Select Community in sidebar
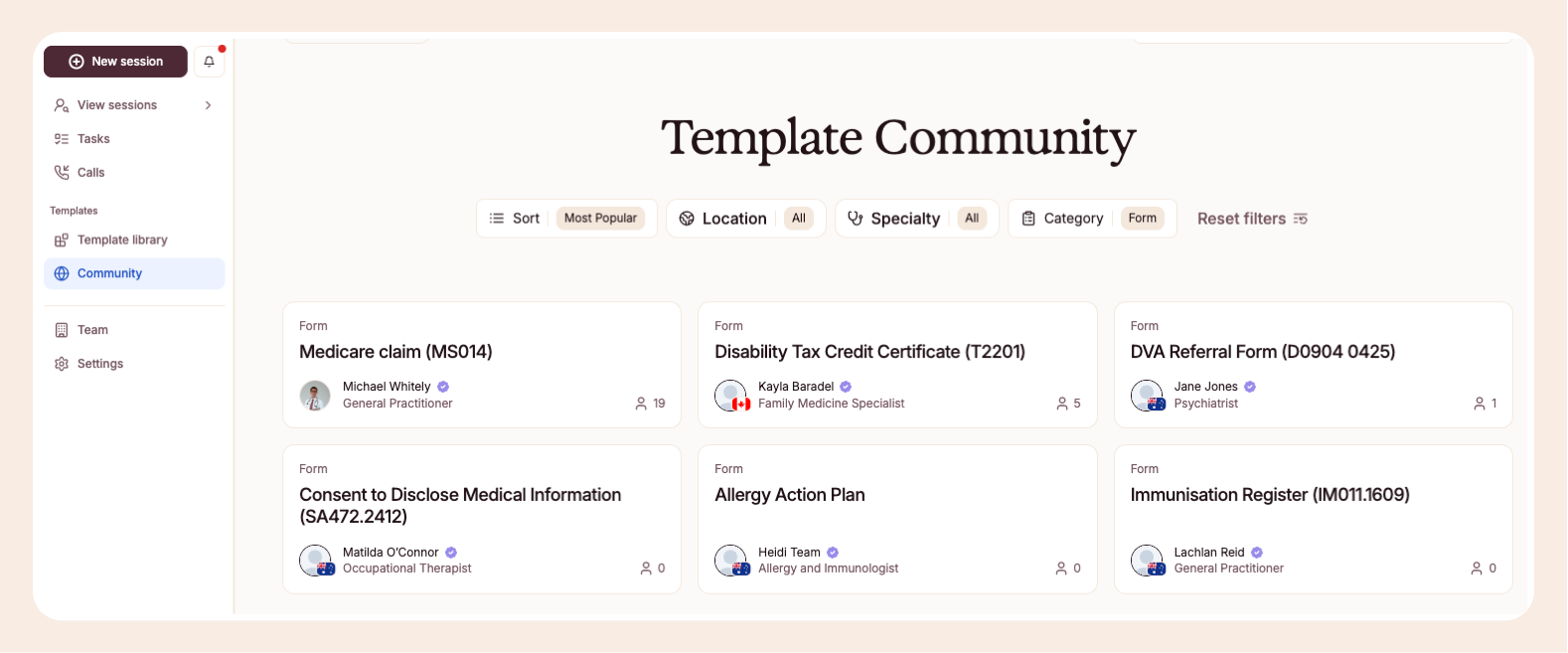The height and width of the screenshot is (653, 1568). pyautogui.click(x=134, y=273)
